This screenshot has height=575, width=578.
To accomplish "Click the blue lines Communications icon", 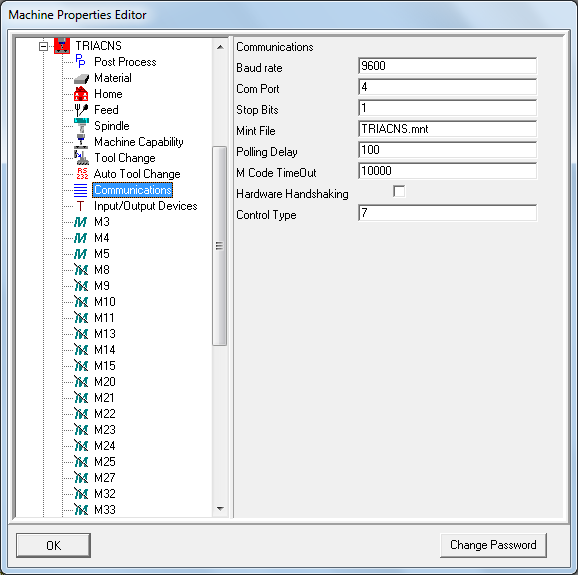I will pos(81,190).
